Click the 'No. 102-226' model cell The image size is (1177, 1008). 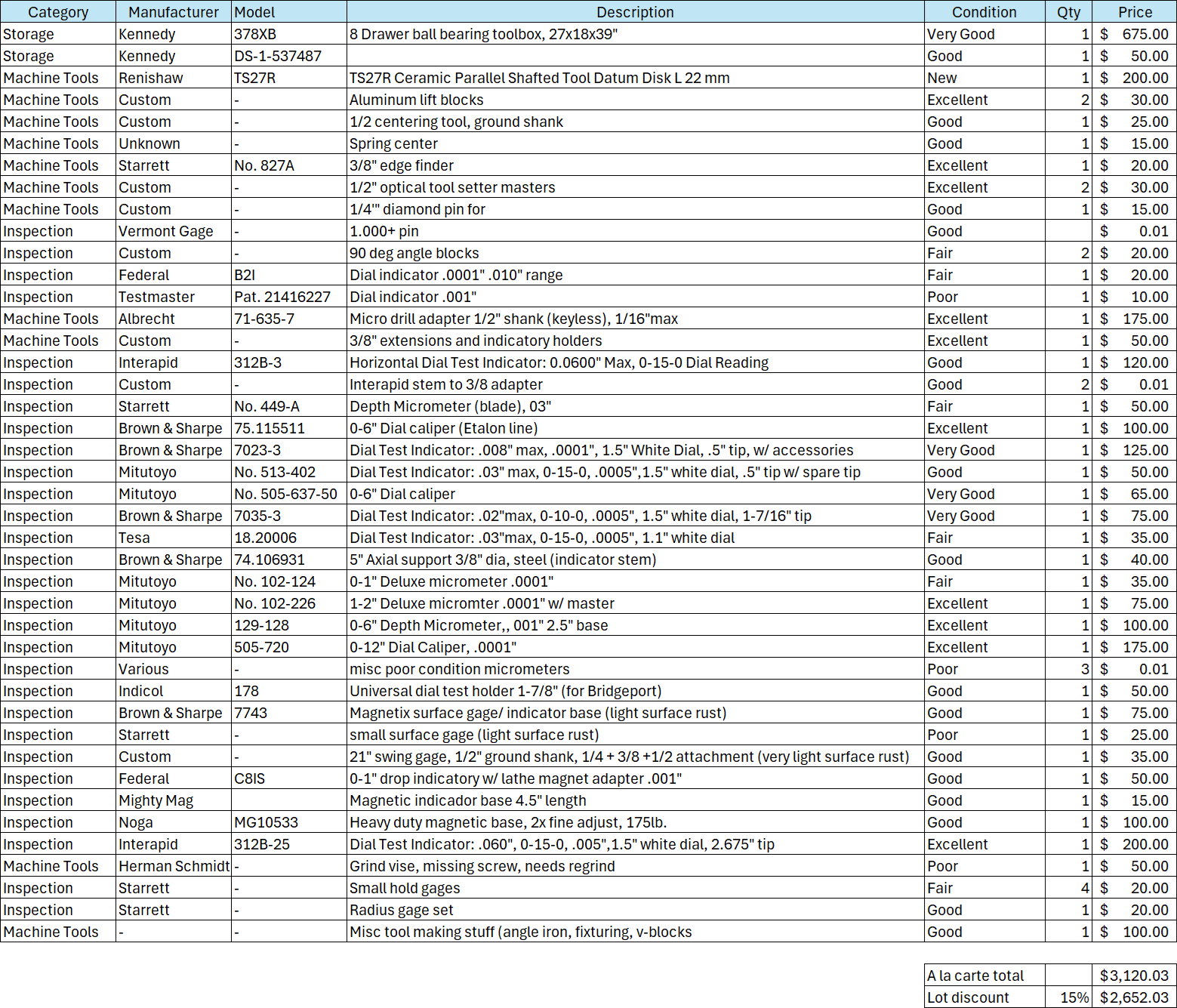click(x=289, y=603)
